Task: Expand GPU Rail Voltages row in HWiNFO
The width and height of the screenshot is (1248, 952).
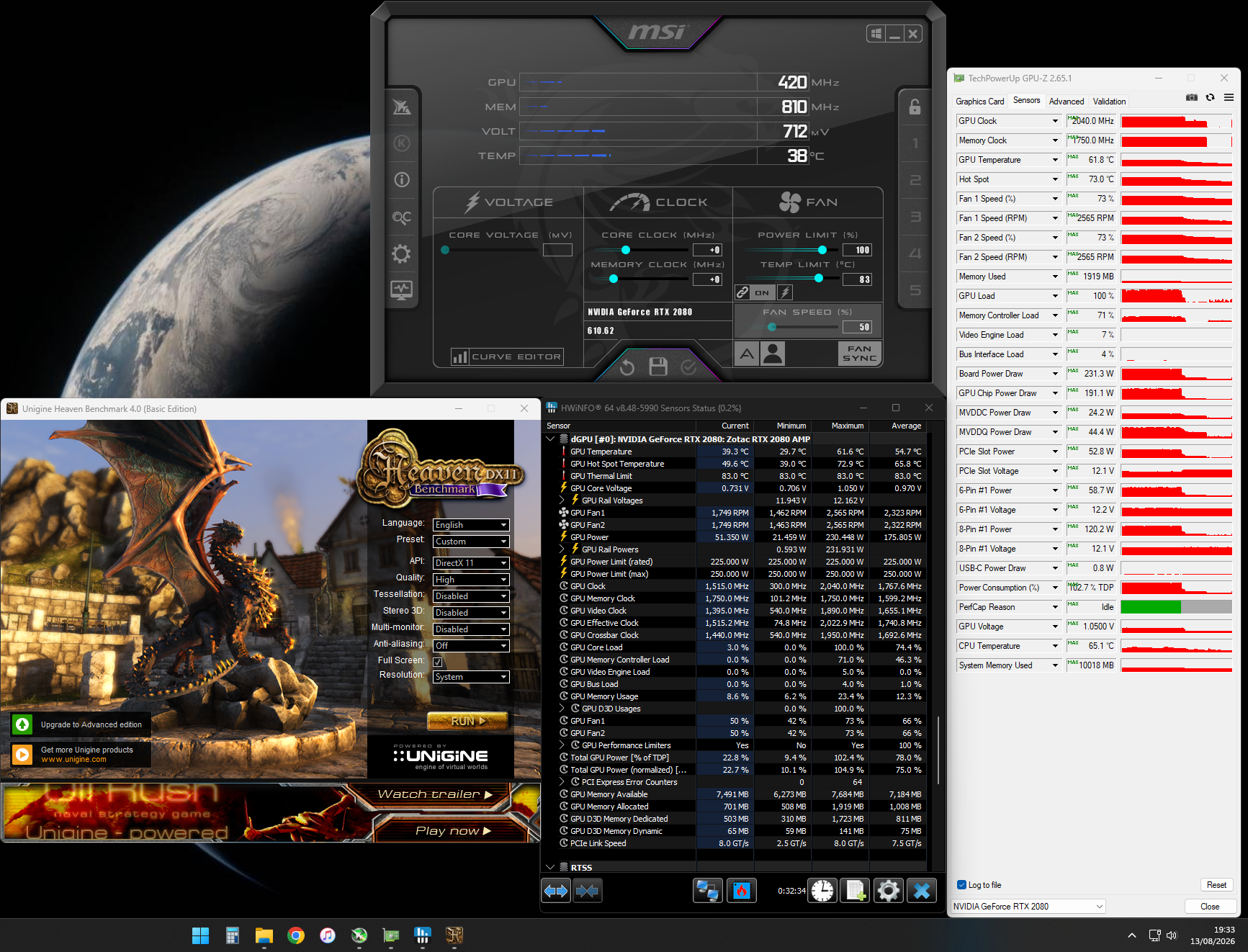Action: coord(562,500)
